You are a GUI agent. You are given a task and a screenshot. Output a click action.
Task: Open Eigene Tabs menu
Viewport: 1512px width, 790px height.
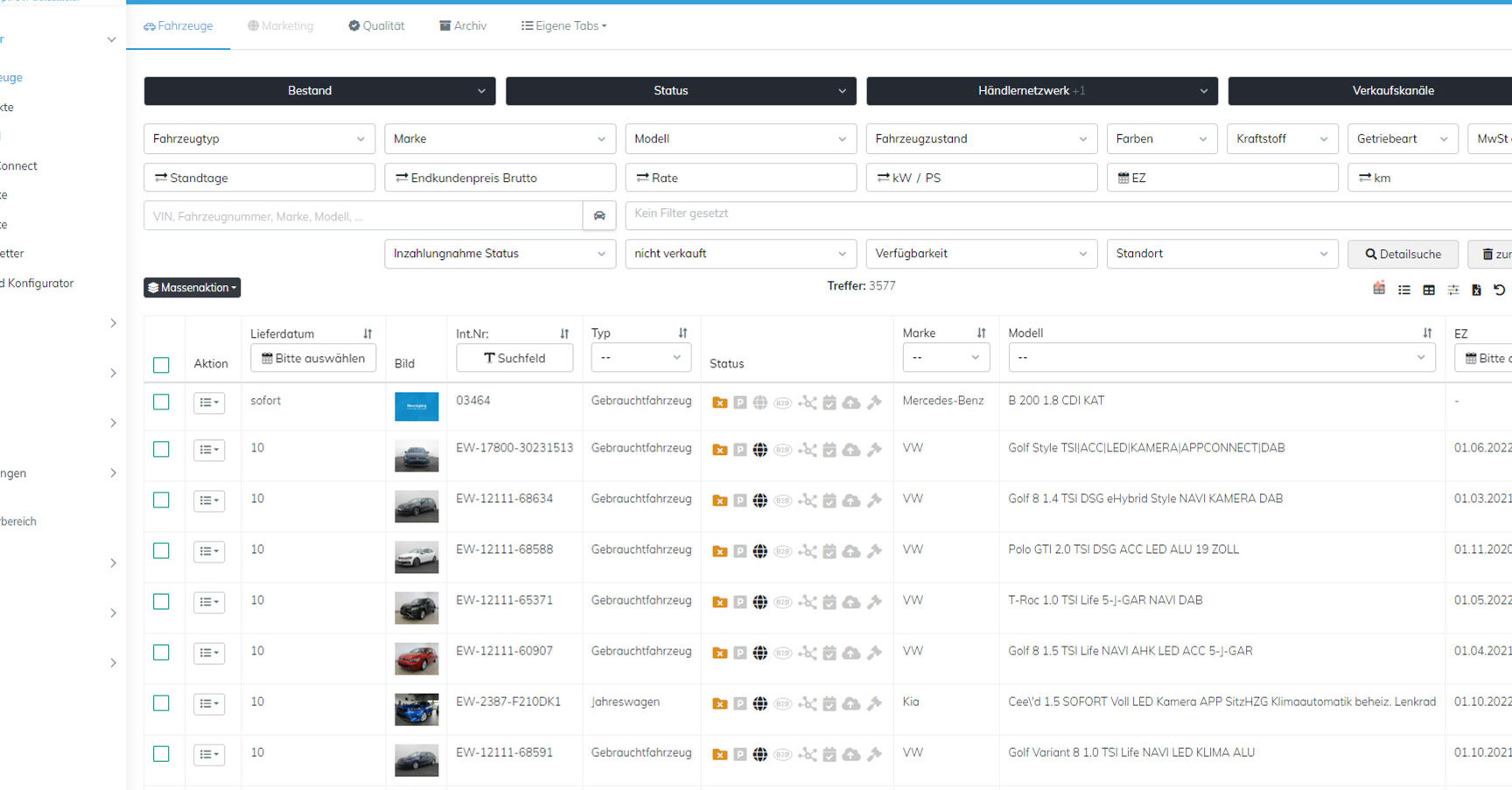tap(564, 25)
